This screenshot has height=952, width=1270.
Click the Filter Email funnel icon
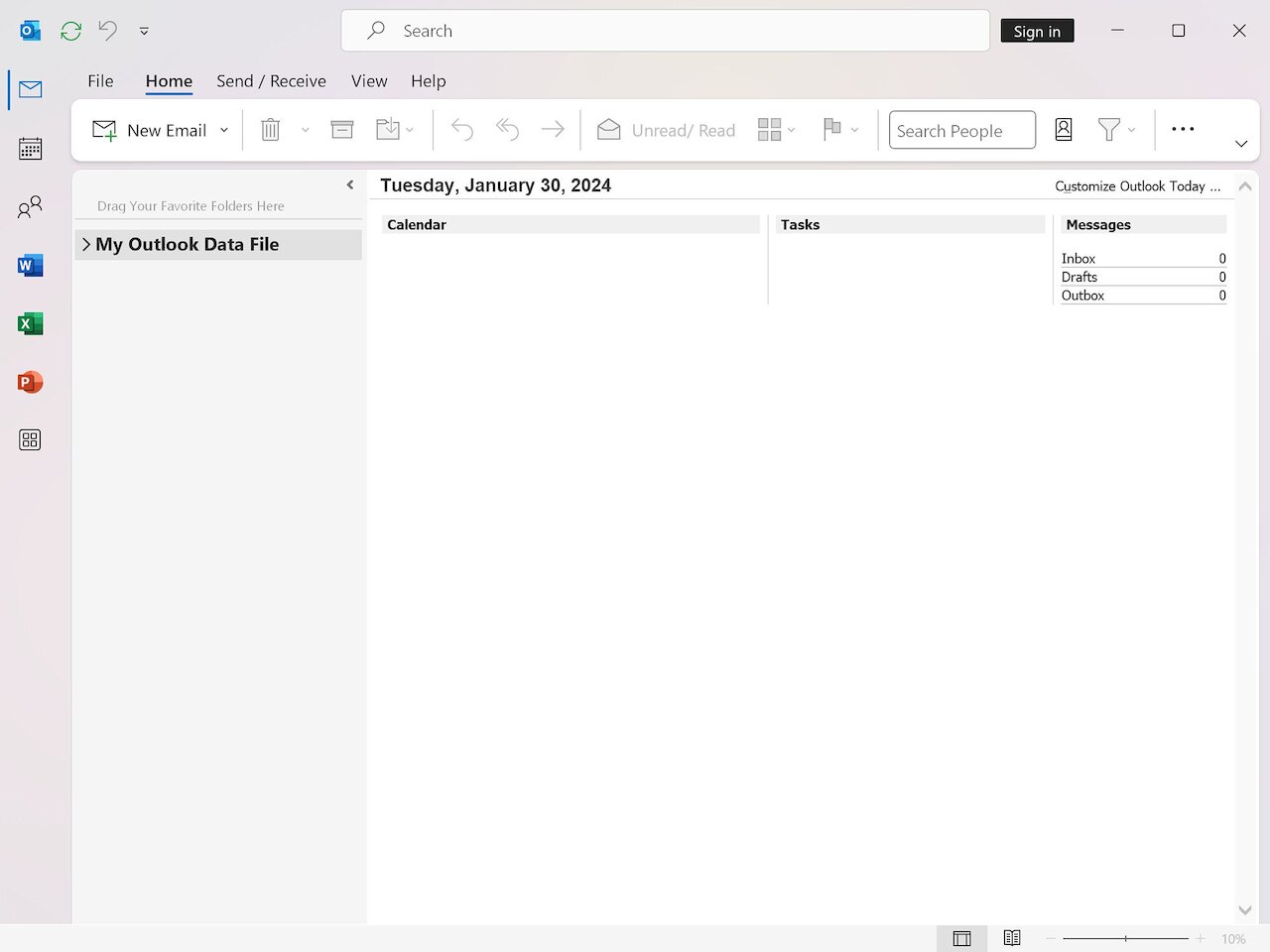pos(1110,129)
